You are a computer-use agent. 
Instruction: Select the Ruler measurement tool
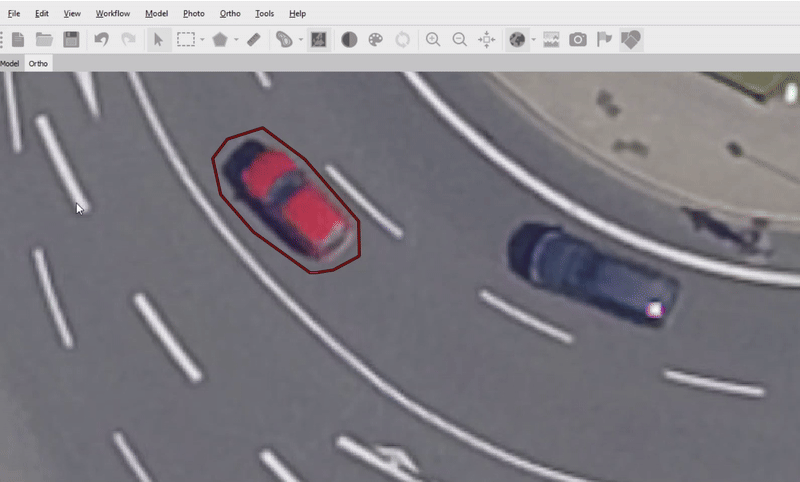click(x=253, y=40)
